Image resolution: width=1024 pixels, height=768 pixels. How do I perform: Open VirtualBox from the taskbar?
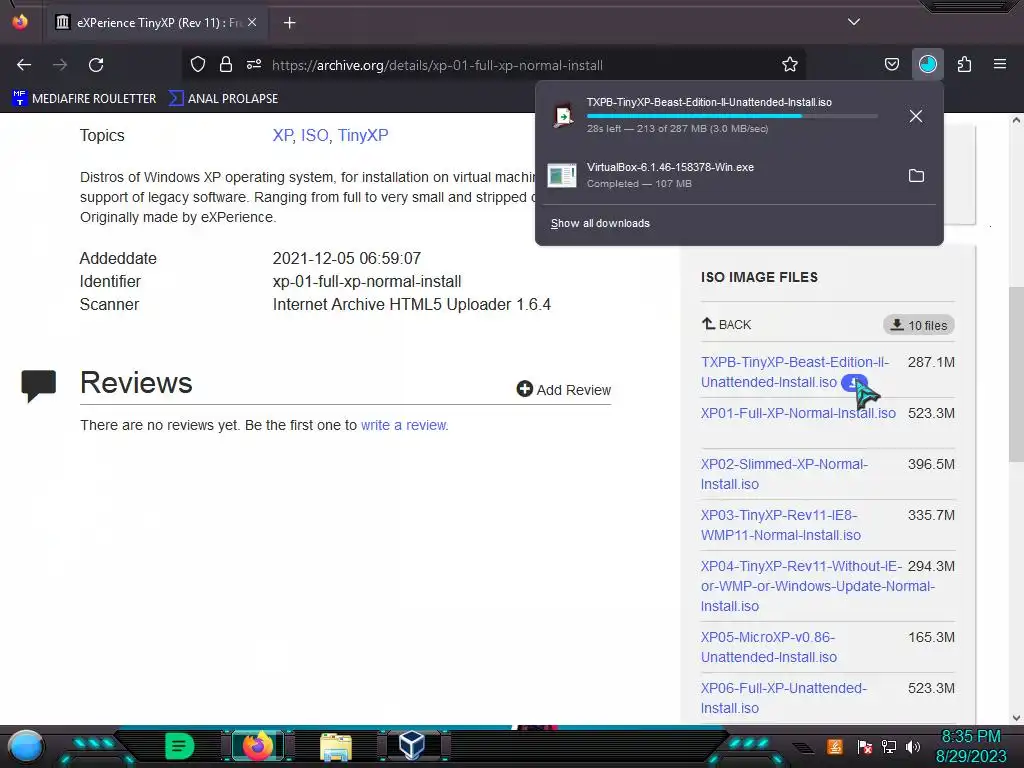click(412, 746)
